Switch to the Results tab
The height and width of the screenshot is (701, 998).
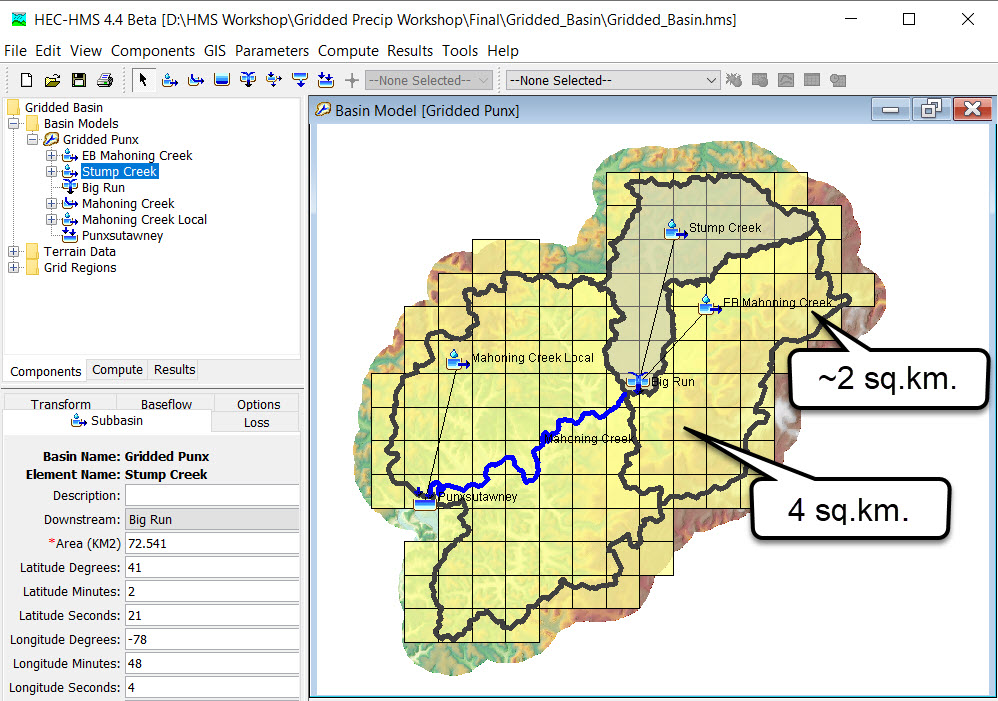(174, 370)
